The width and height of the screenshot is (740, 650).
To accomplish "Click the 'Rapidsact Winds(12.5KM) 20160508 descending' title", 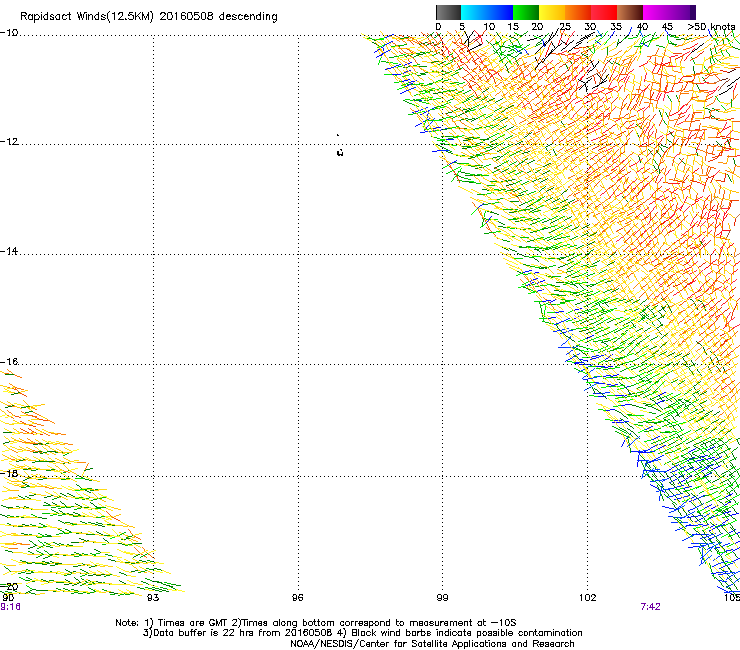I will pyautogui.click(x=149, y=17).
